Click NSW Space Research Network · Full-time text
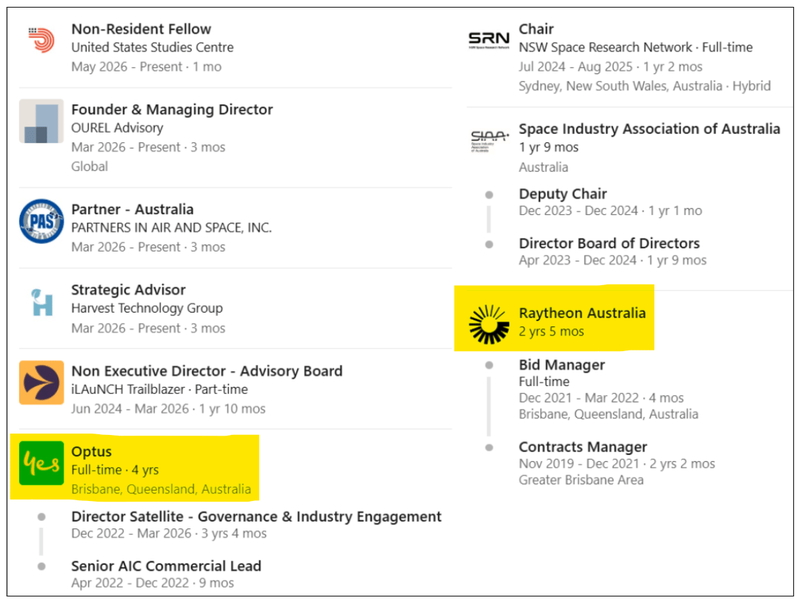The height and width of the screenshot is (604, 800). click(x=636, y=47)
